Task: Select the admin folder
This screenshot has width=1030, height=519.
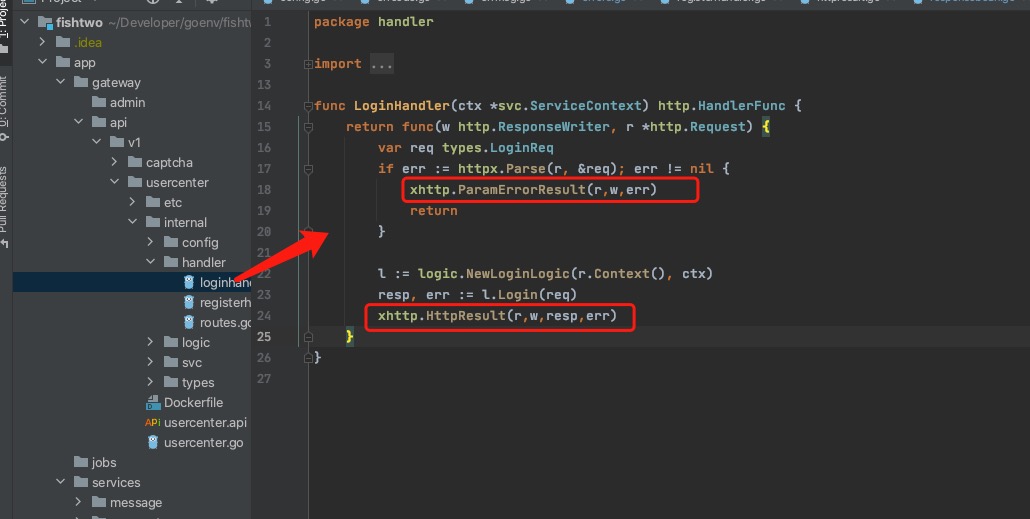Action: [127, 102]
